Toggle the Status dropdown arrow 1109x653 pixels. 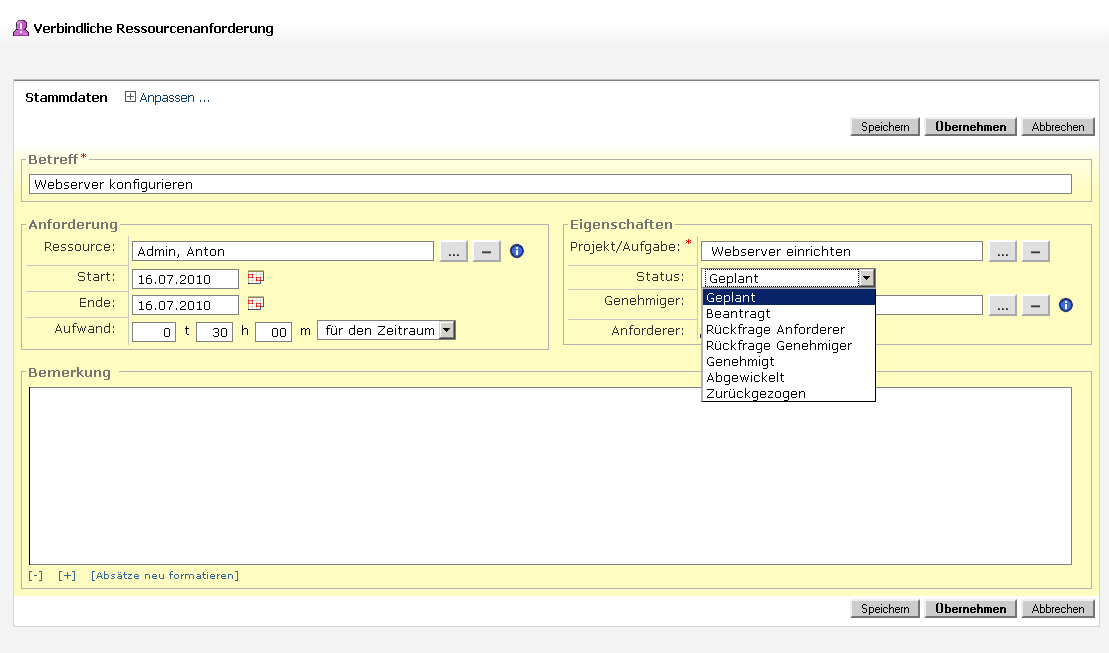866,278
